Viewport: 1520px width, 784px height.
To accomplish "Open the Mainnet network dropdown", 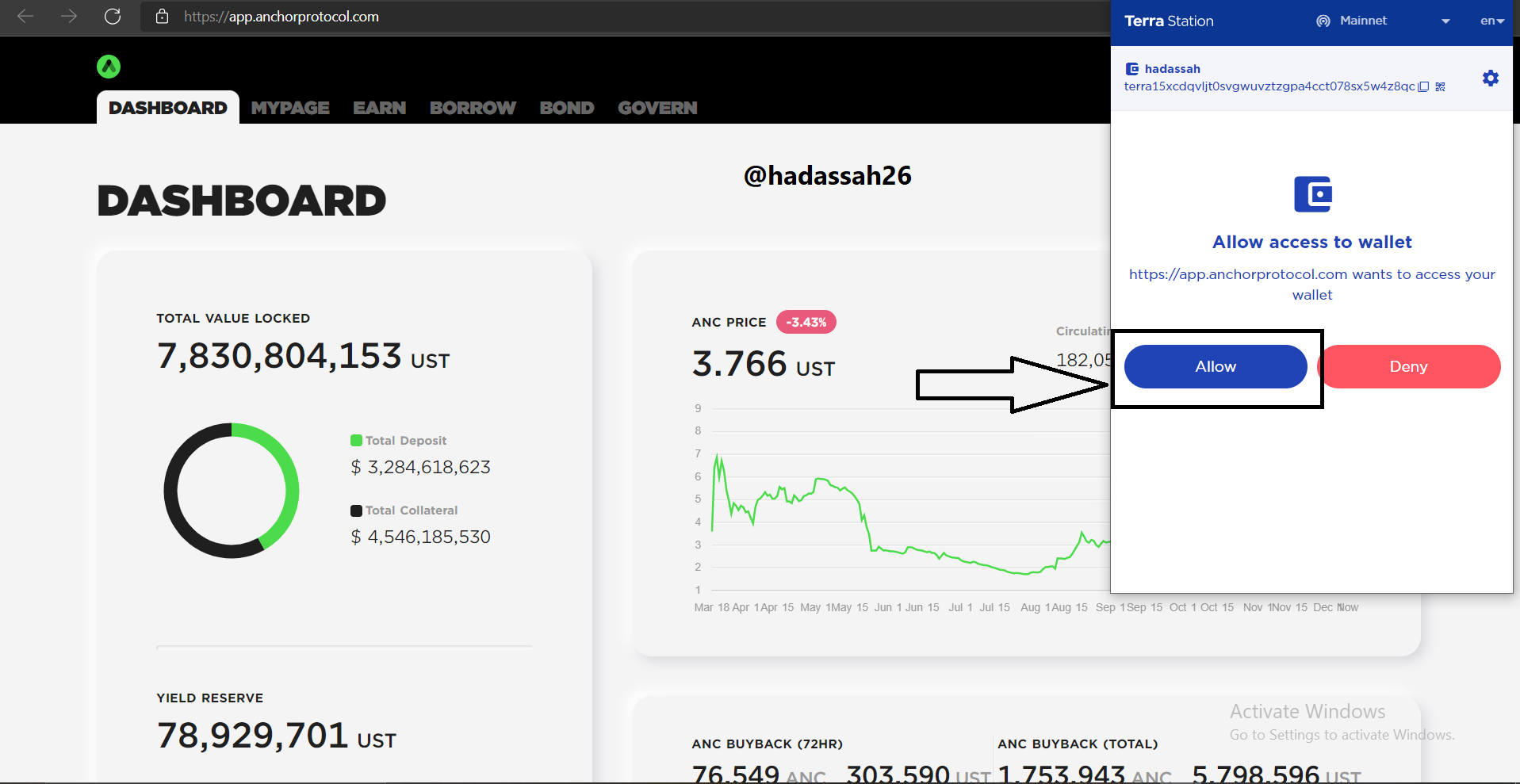I will pyautogui.click(x=1384, y=21).
